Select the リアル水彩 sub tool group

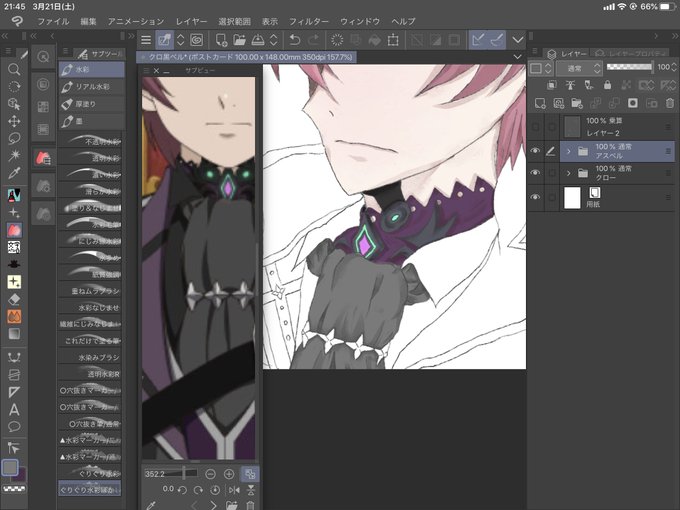[92, 87]
